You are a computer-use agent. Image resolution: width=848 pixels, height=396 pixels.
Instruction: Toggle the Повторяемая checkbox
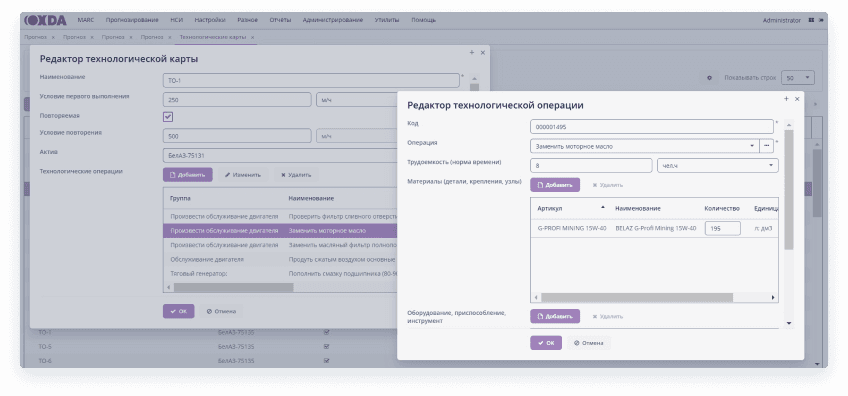point(168,117)
